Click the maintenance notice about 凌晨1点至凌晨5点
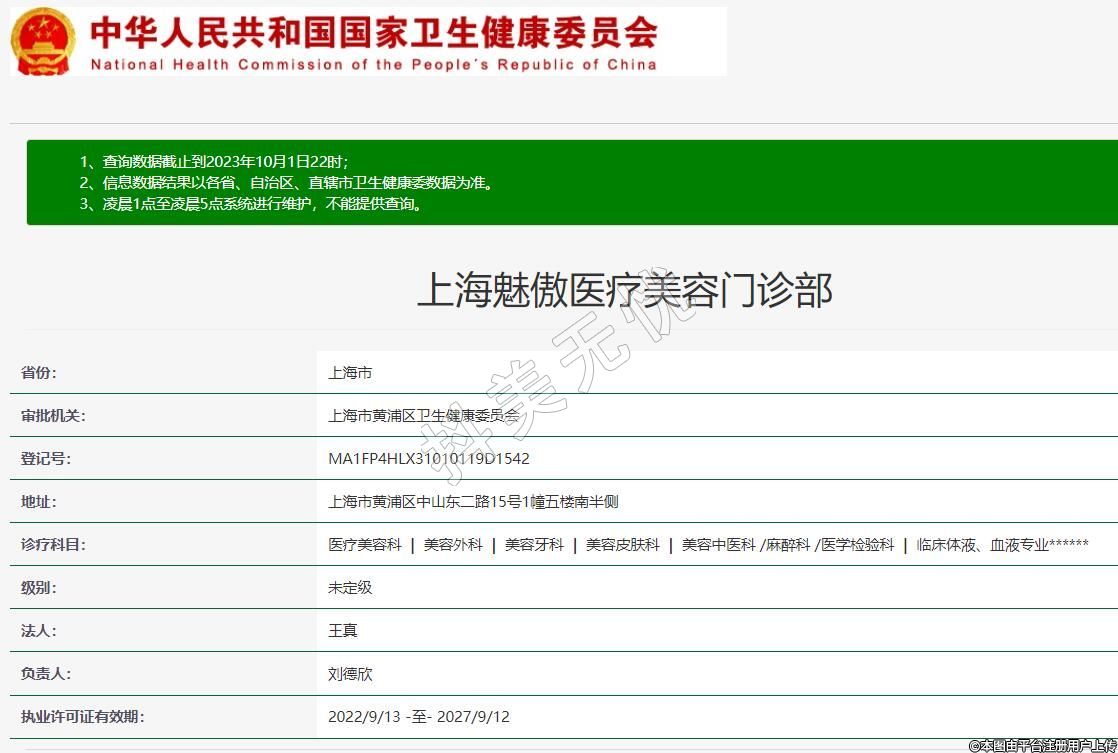Image resolution: width=1118 pixels, height=753 pixels. point(253,204)
